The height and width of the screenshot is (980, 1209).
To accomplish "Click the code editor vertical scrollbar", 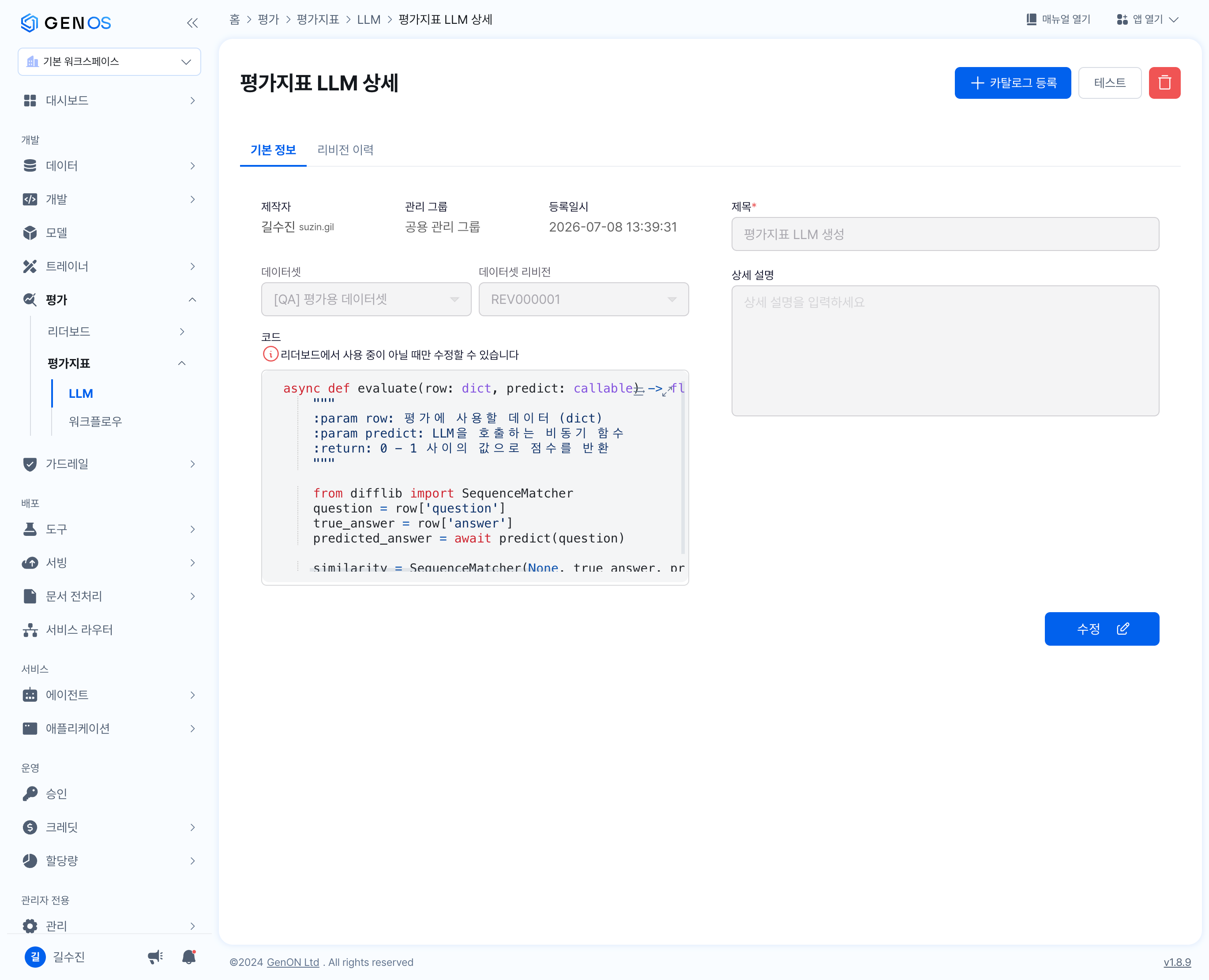I will [683, 468].
